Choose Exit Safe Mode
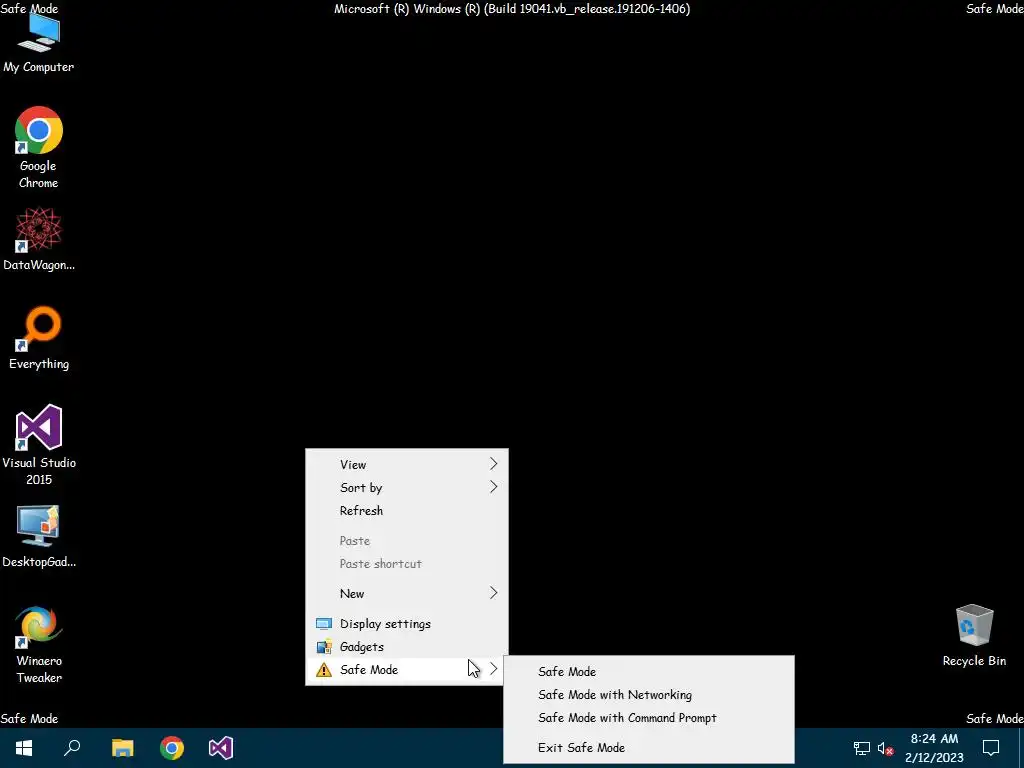Viewport: 1024px width, 768px height. [x=649, y=748]
